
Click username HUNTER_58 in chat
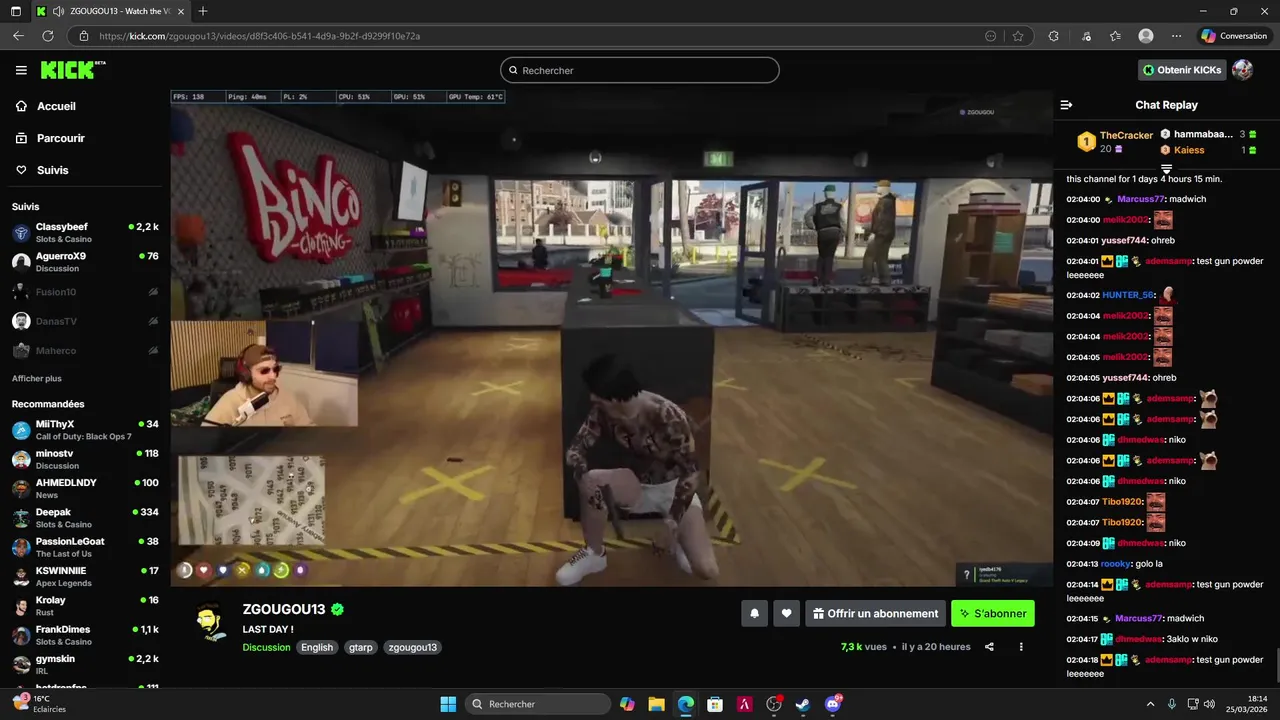1128,295
